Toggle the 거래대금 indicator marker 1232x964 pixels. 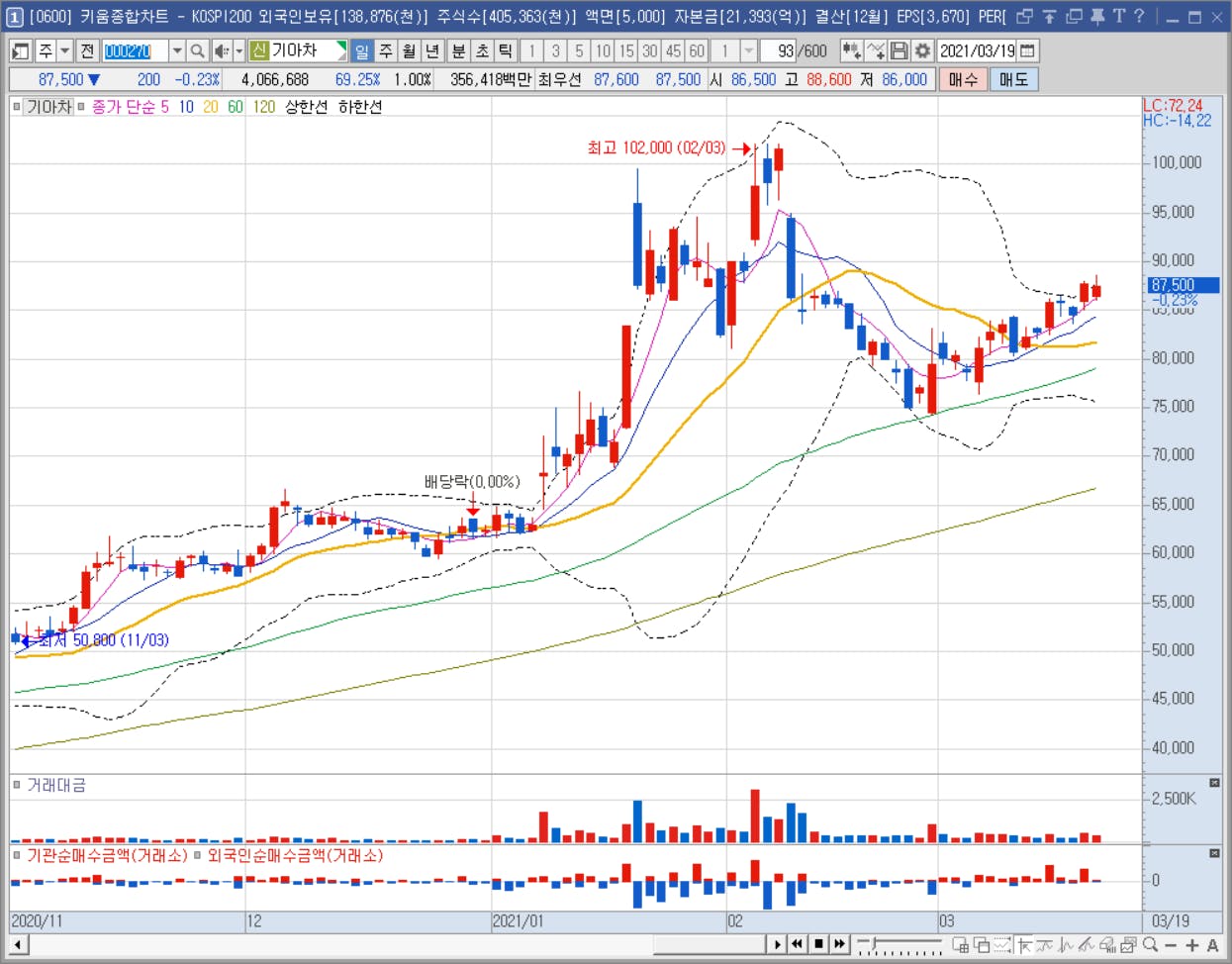point(17,785)
